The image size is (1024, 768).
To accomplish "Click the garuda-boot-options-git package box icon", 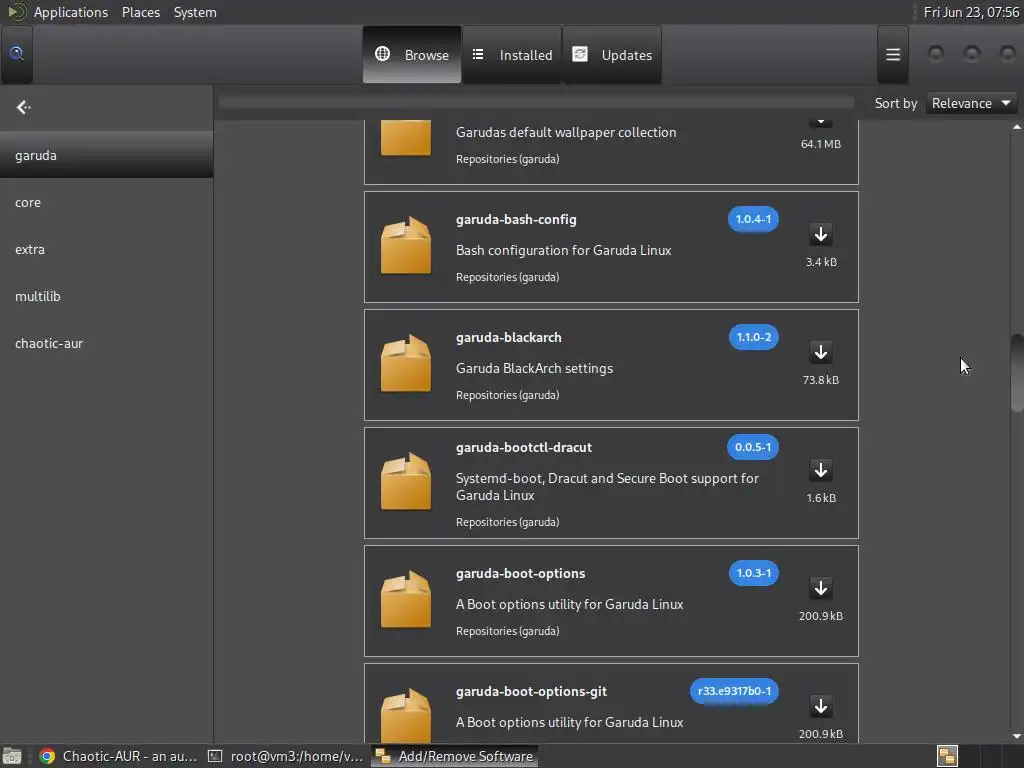I will click(406, 715).
